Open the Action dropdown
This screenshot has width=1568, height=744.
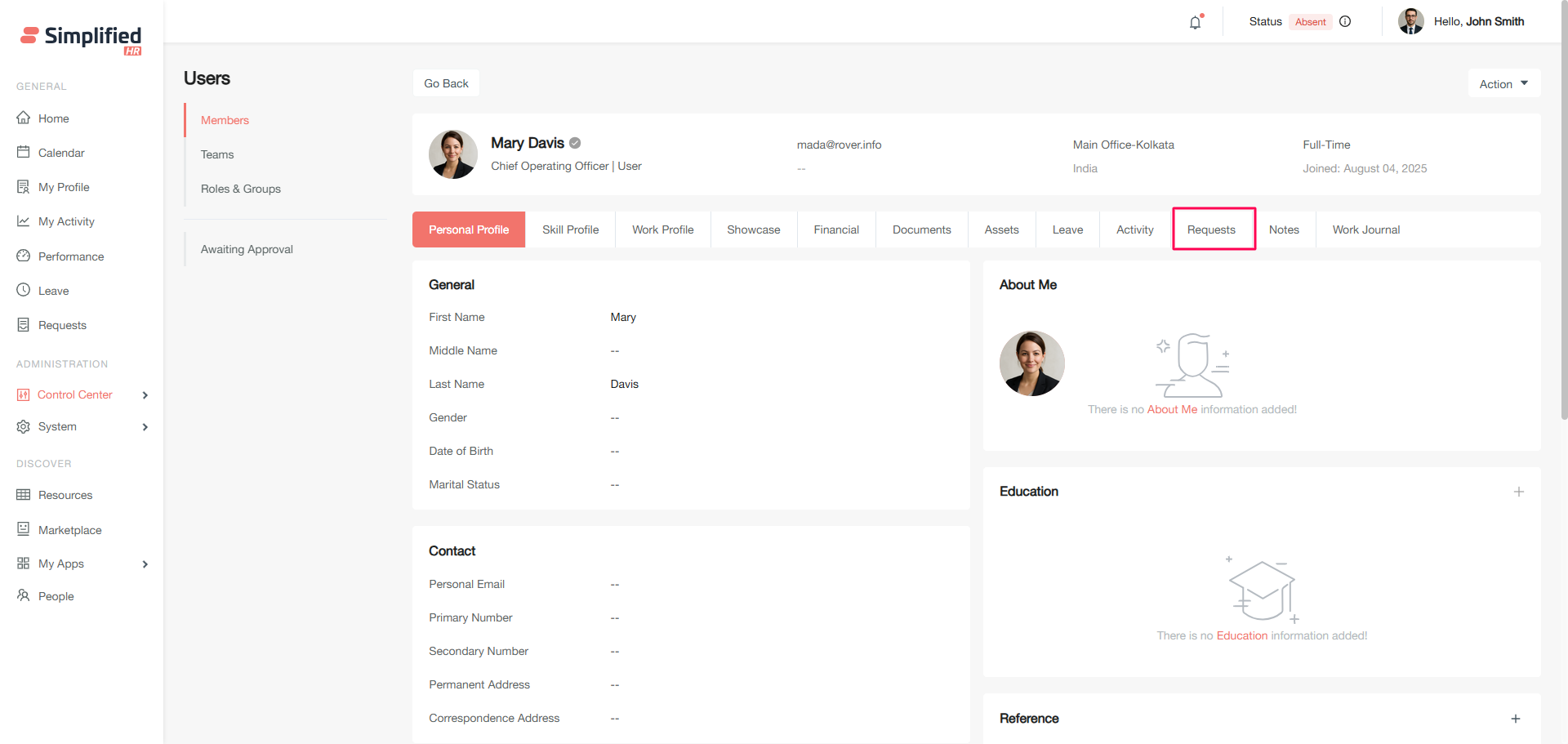click(1503, 84)
